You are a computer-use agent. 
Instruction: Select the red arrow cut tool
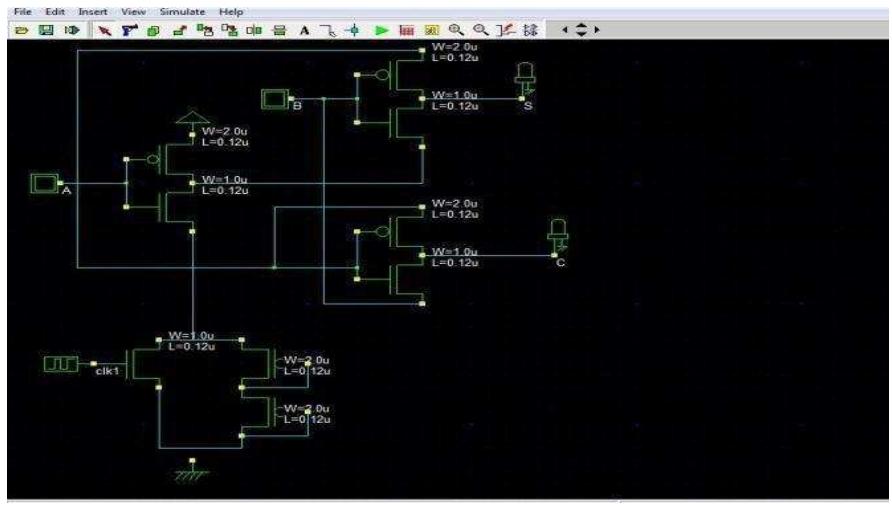104,30
